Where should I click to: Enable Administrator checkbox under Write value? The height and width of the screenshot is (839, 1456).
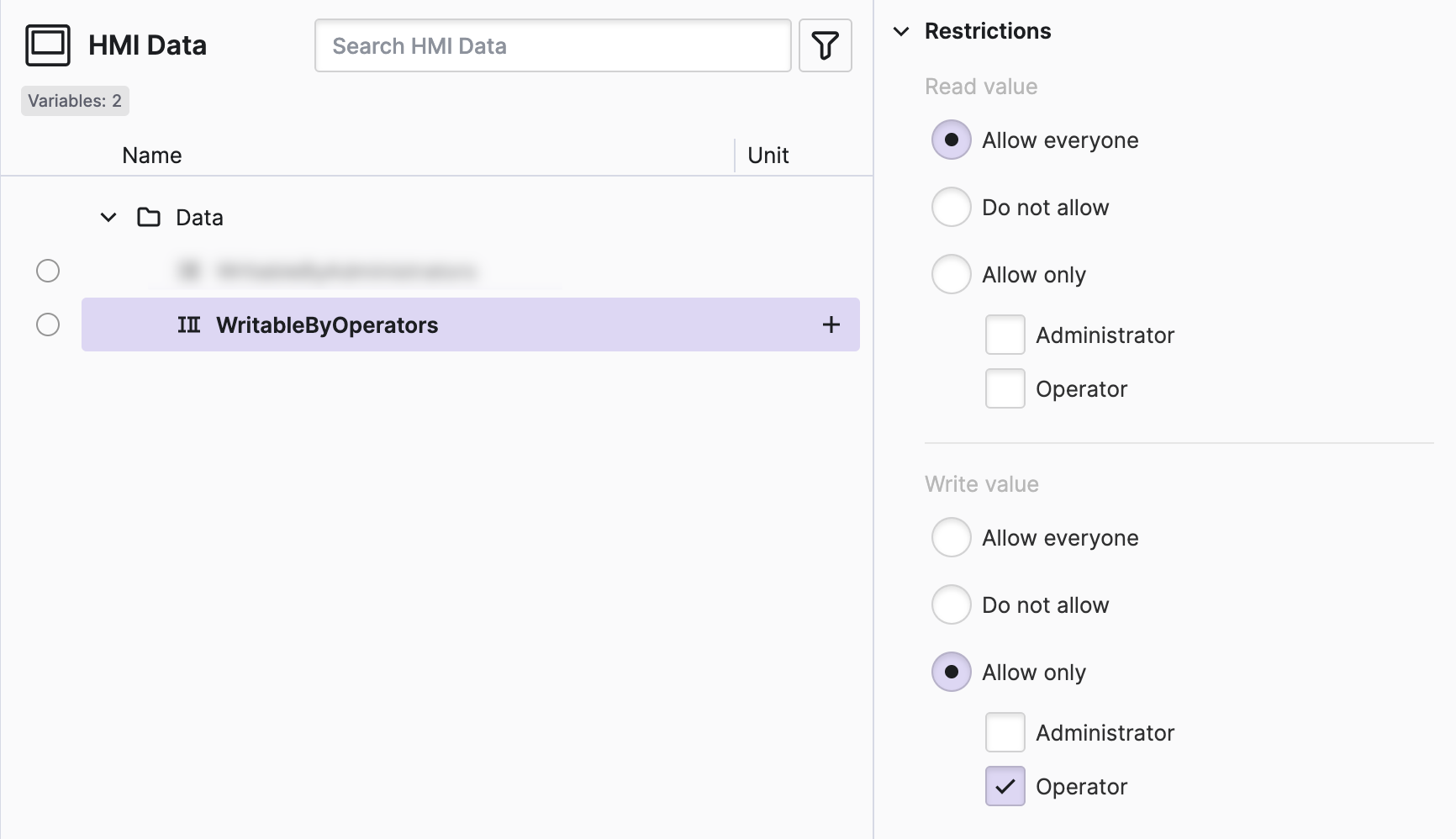1005,732
